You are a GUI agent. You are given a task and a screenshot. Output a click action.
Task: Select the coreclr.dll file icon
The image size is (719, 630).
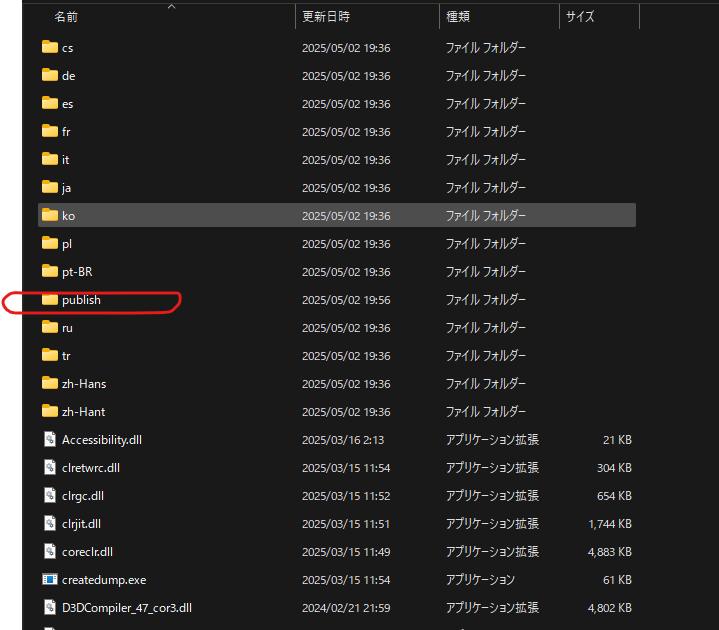(x=50, y=551)
